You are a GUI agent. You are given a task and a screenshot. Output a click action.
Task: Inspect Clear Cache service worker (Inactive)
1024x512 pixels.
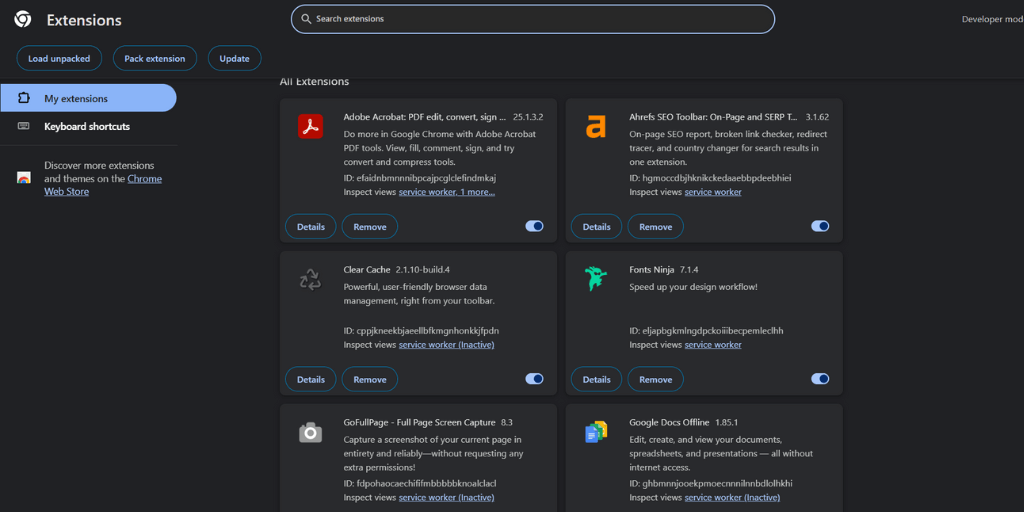(x=447, y=345)
